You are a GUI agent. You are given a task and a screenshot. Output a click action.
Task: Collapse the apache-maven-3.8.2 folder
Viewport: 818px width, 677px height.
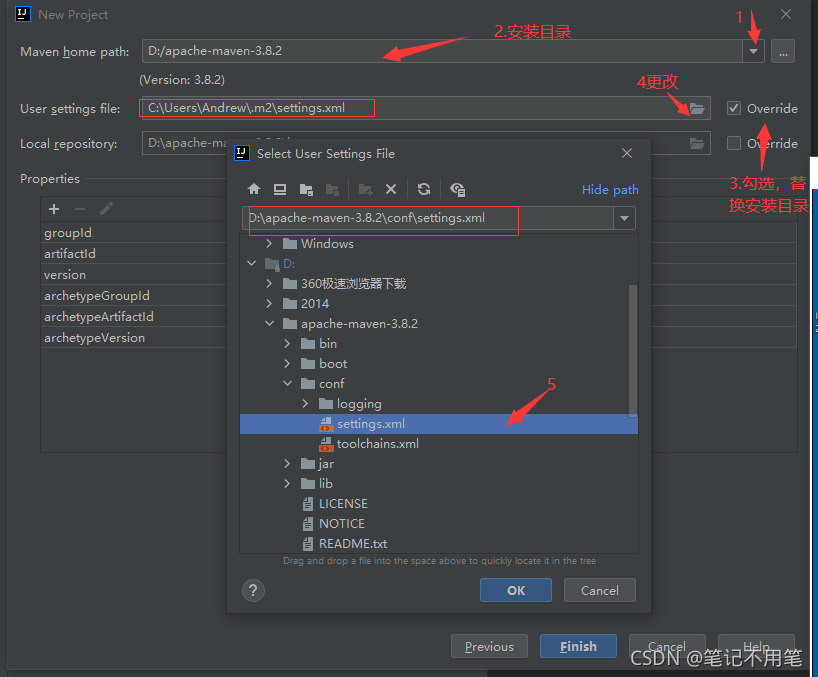269,323
